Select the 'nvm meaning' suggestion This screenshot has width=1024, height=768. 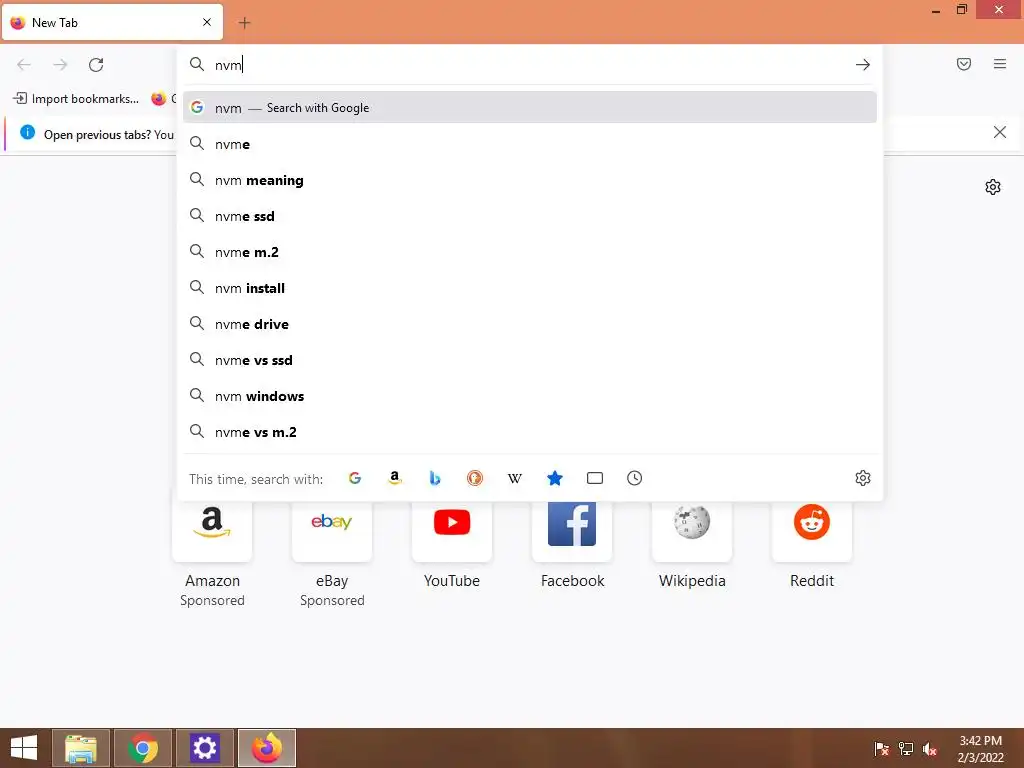[x=530, y=180]
